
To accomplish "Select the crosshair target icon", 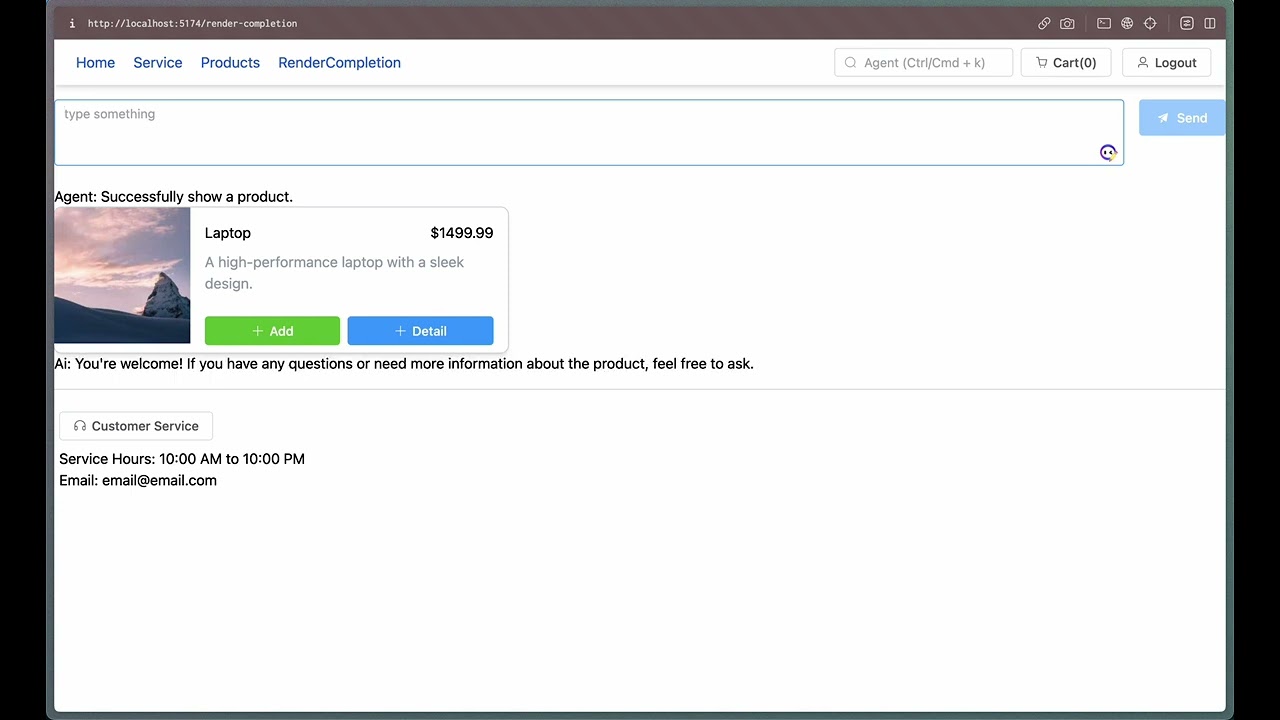I will coord(1150,23).
